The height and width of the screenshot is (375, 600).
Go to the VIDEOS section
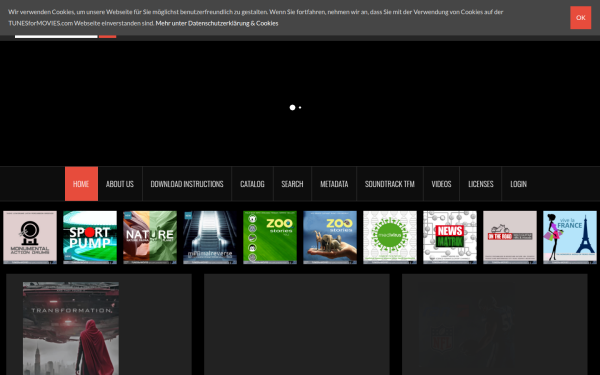pos(441,184)
